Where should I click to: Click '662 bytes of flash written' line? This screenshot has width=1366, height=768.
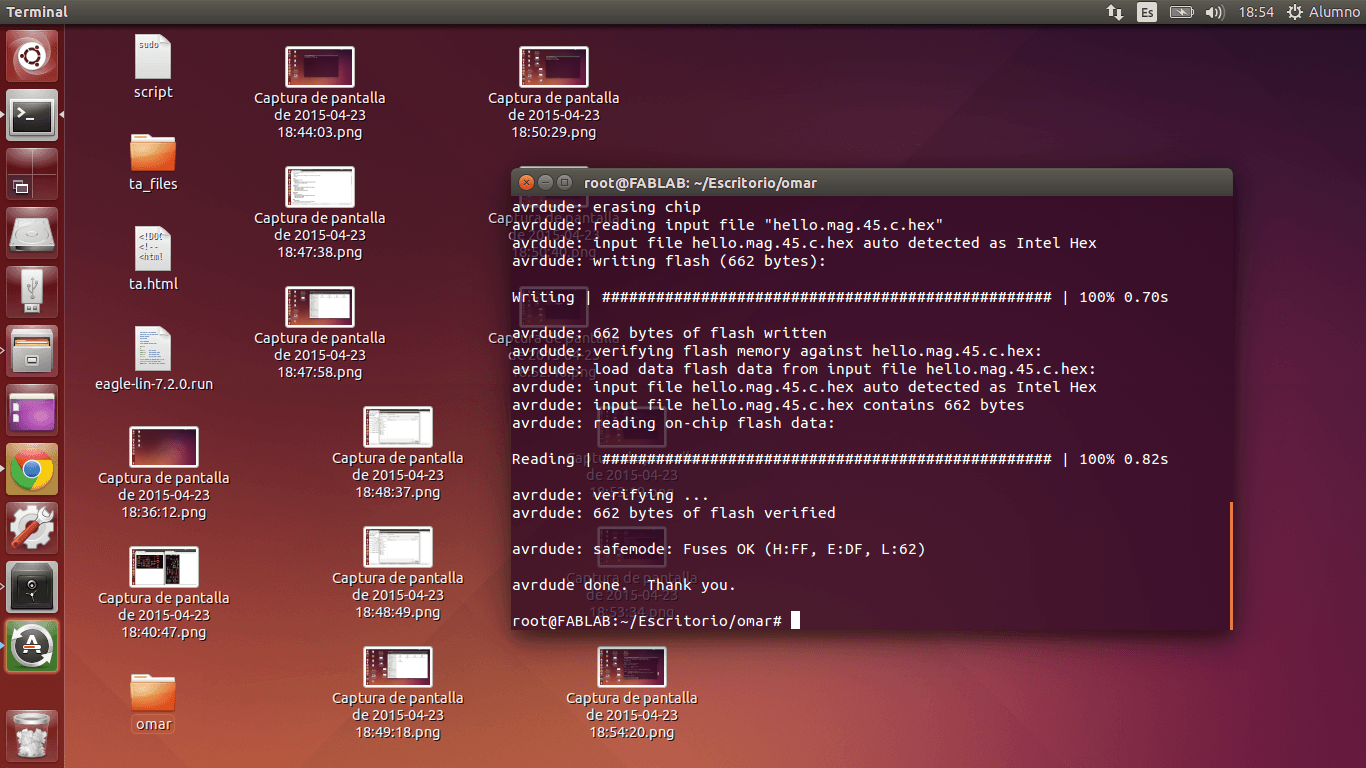click(669, 333)
